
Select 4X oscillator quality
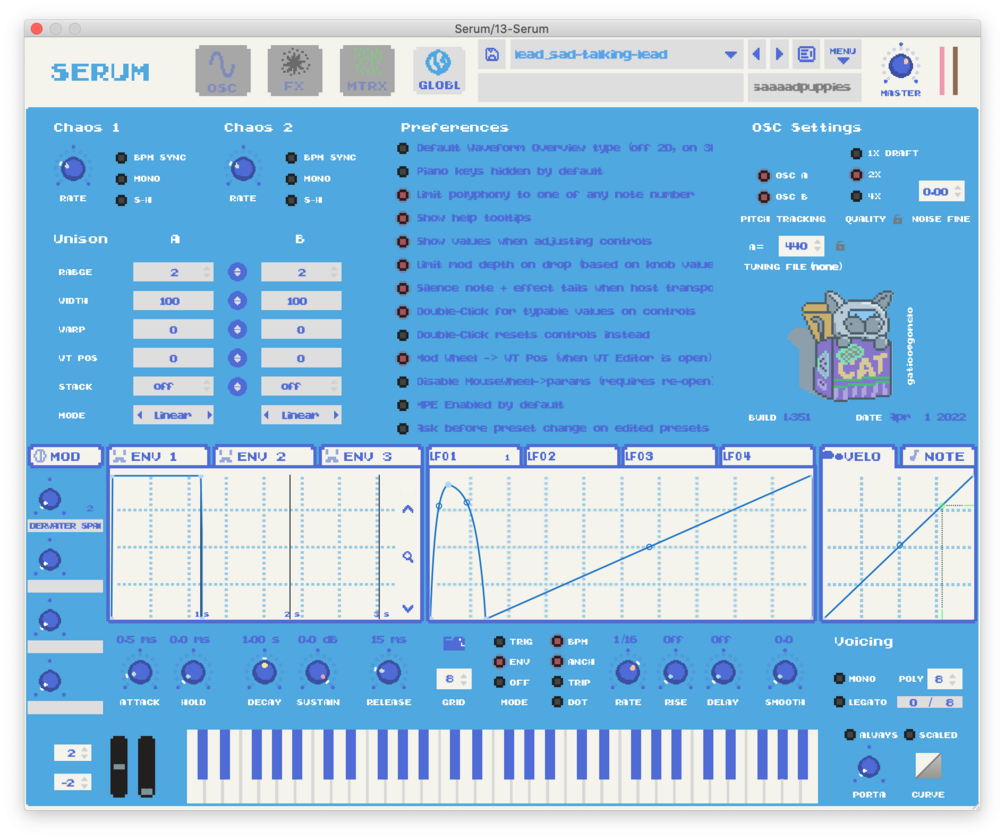coord(856,196)
